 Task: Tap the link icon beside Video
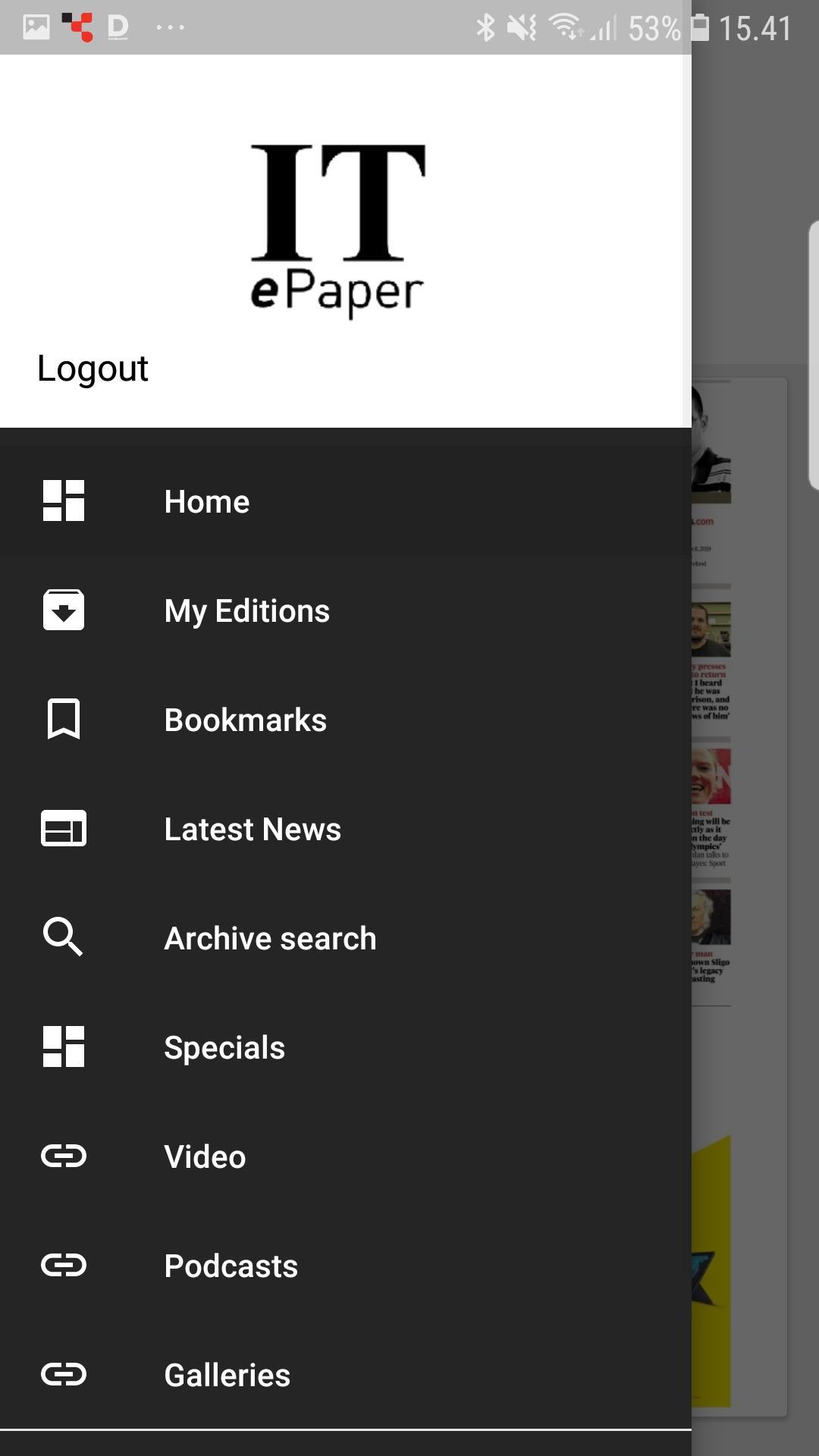coord(64,1156)
